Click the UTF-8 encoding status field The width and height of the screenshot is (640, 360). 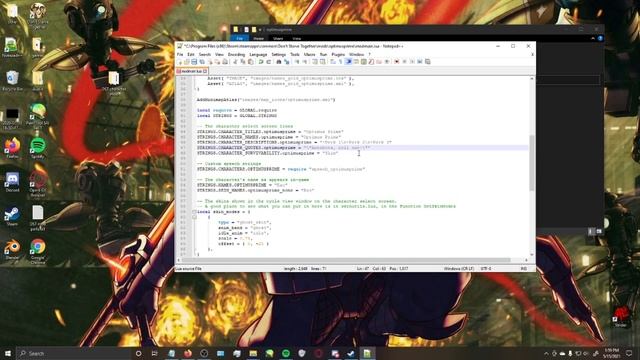tap(486, 269)
